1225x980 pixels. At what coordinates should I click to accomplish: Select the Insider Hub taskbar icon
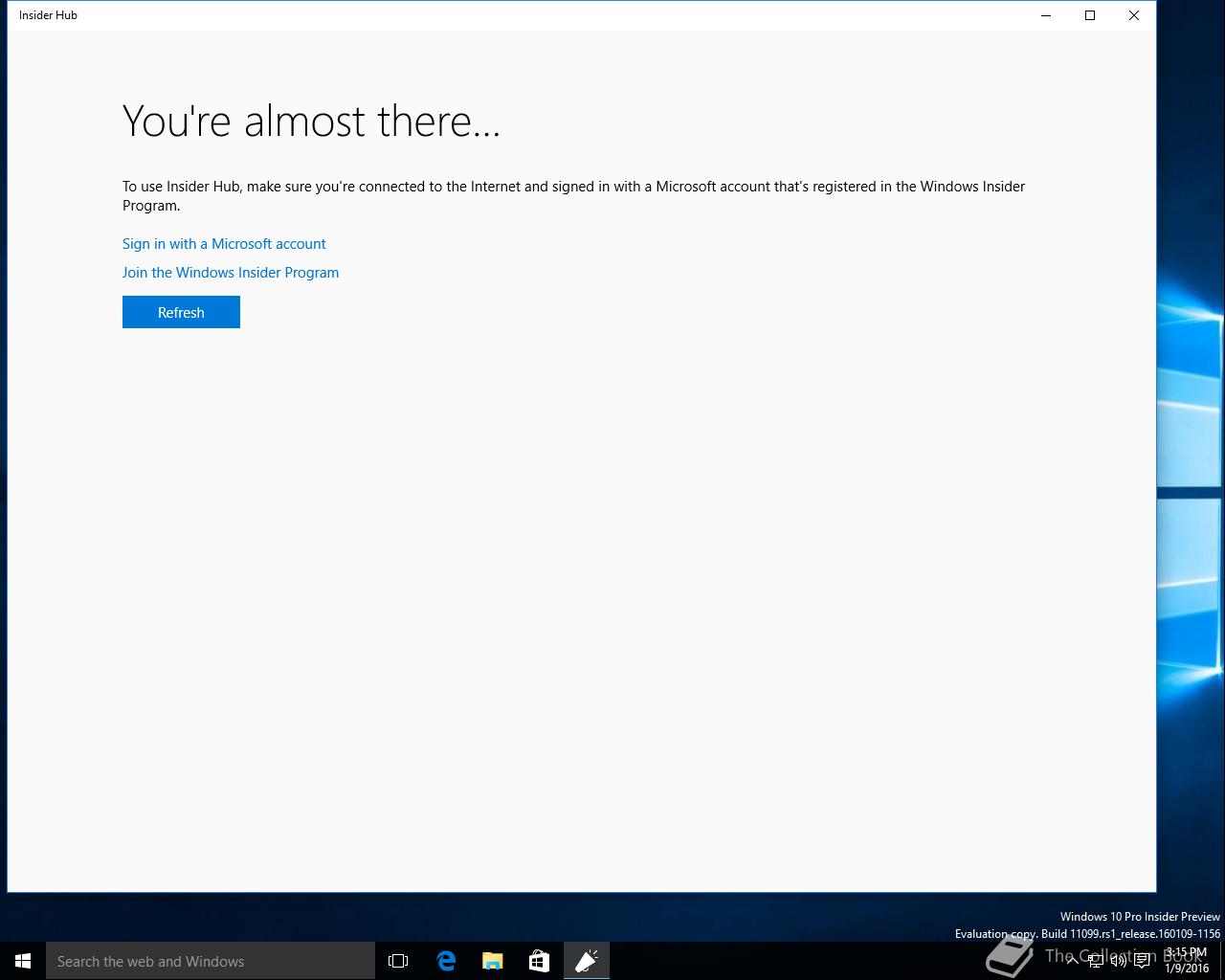coord(587,961)
